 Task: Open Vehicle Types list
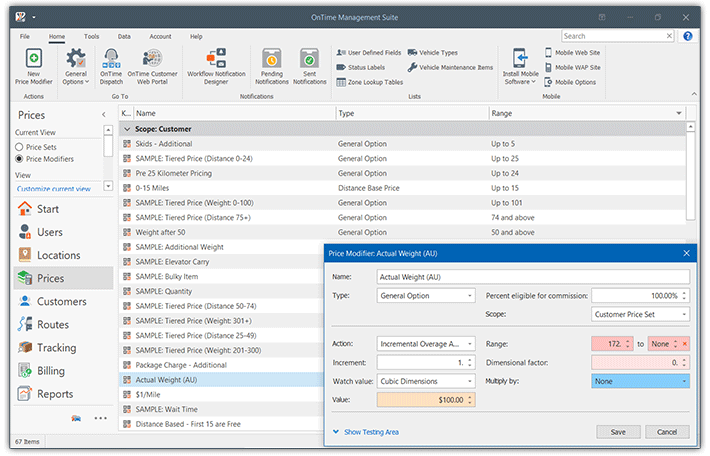(432, 53)
